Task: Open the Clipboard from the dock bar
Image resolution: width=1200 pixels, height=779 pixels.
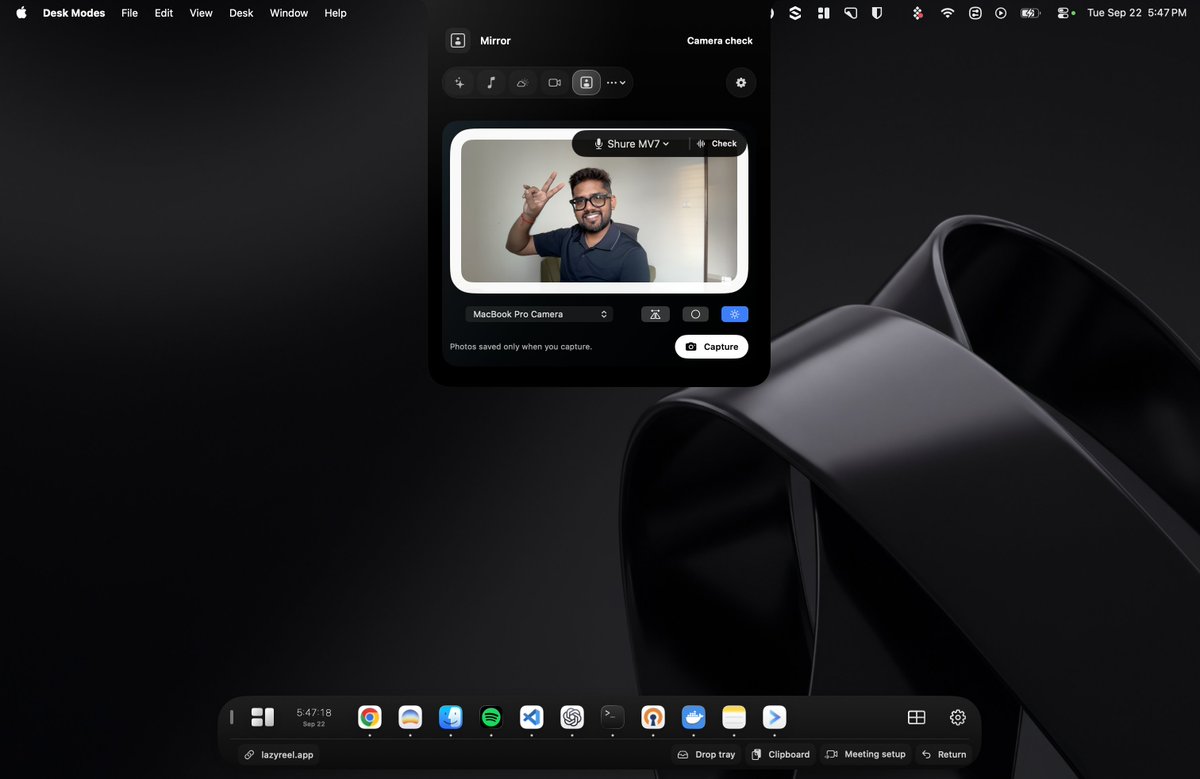Action: pos(781,754)
